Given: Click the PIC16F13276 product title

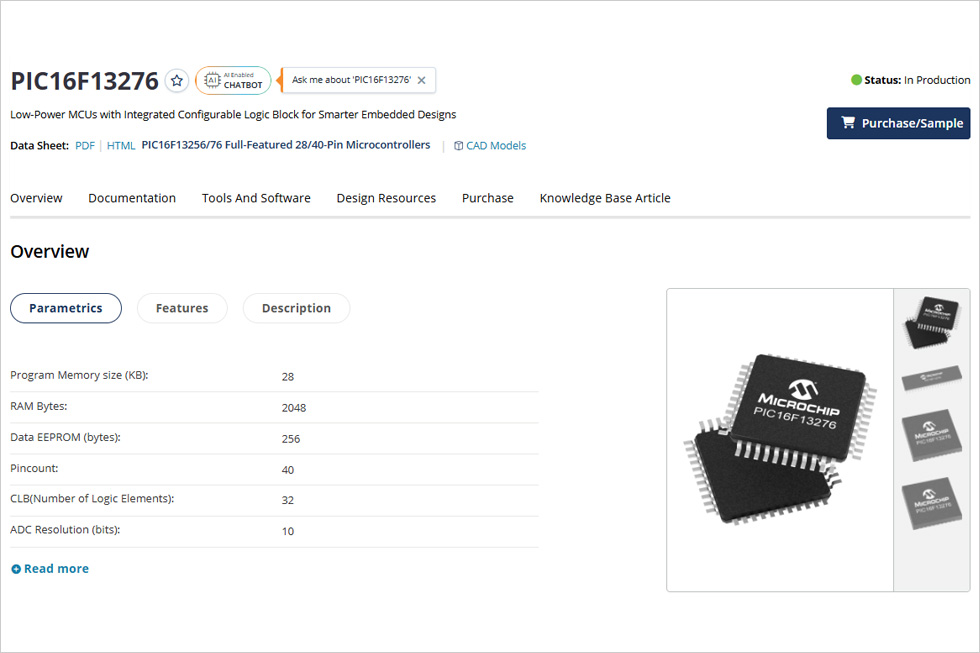Looking at the screenshot, I should [84, 81].
